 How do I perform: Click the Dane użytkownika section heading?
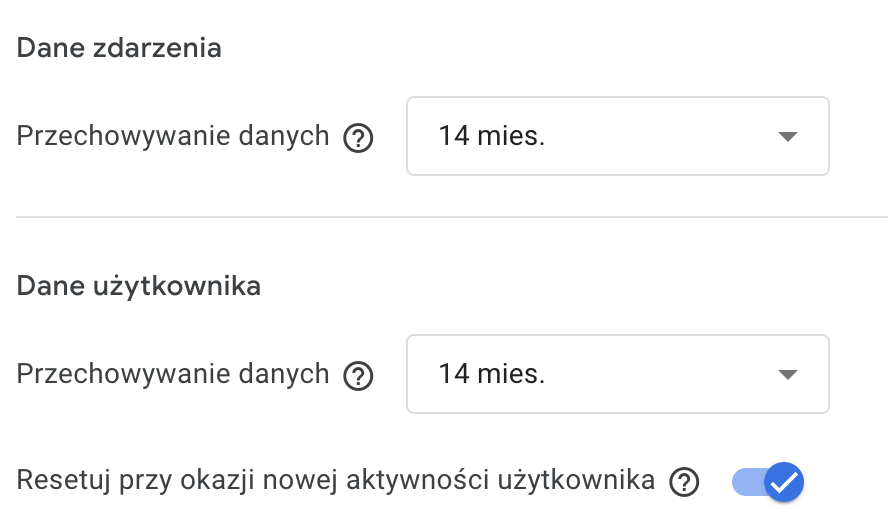pyautogui.click(x=139, y=286)
